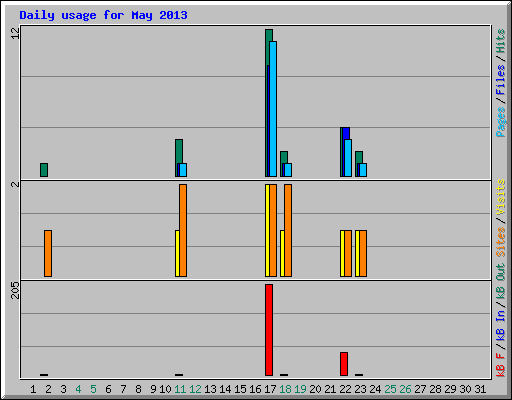Screen dimensions: 512x400
Task: Click day label "15" on the x-axis
Action: [x=240, y=389]
